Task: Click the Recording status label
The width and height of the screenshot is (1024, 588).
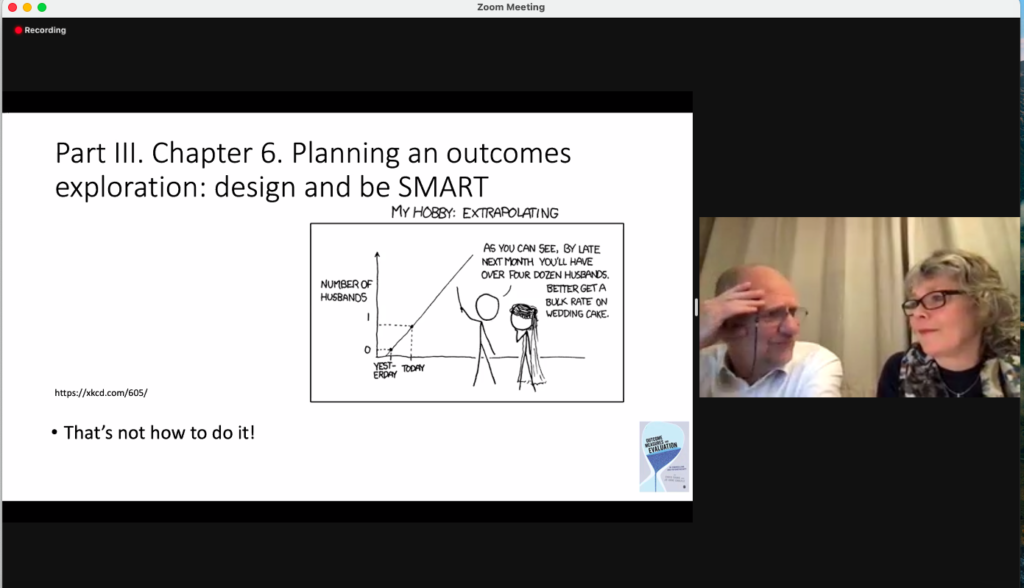Action: 45,30
